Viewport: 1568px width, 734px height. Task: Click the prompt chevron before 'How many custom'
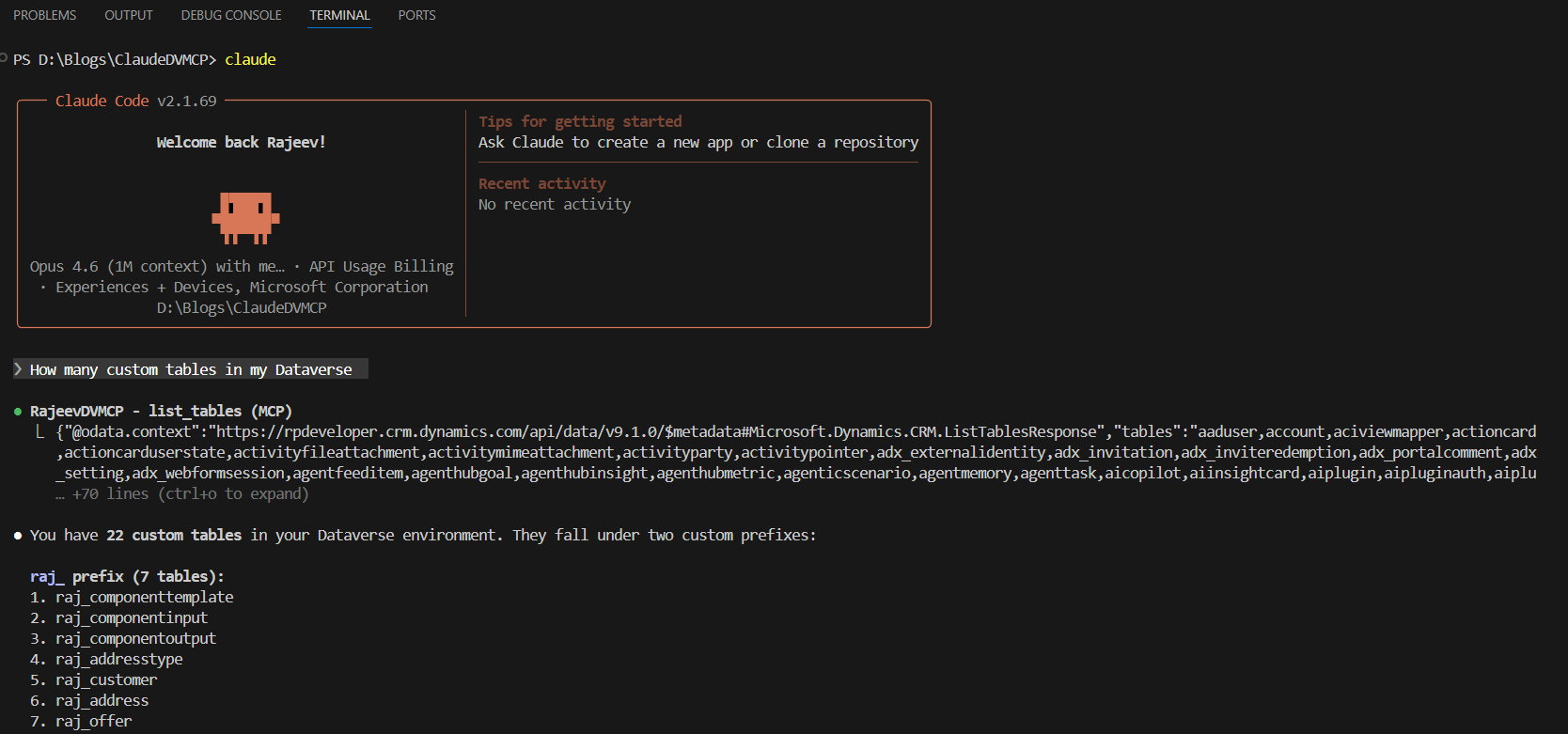(18, 369)
